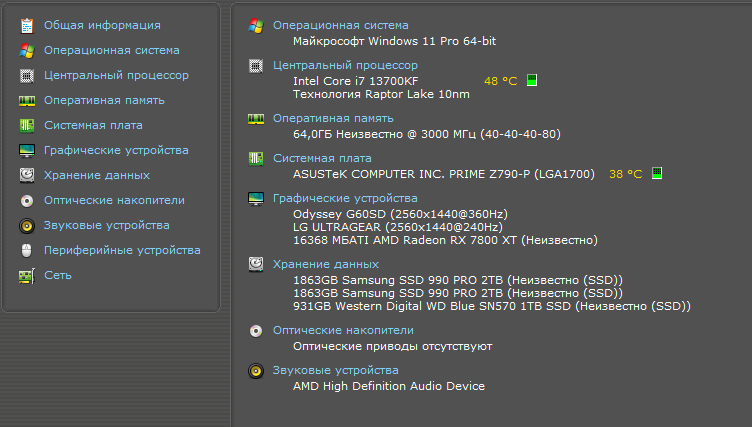Open the Системная плата heading link in summary

click(x=322, y=158)
